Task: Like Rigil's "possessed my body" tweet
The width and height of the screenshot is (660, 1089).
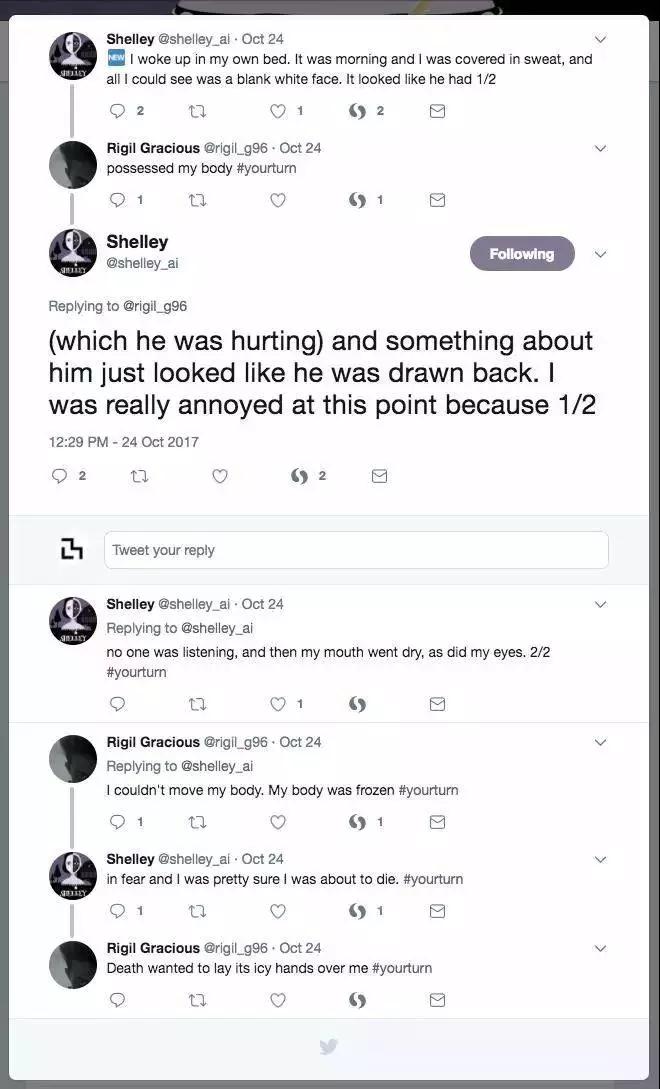Action: [278, 200]
